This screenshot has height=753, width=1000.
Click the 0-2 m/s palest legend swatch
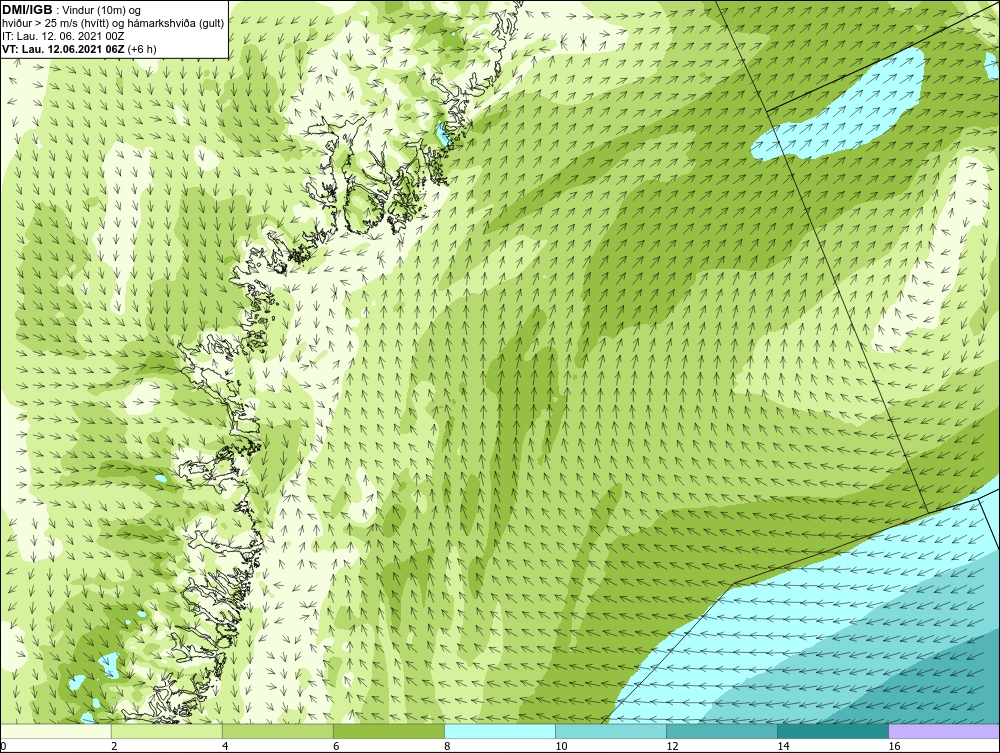[55, 731]
